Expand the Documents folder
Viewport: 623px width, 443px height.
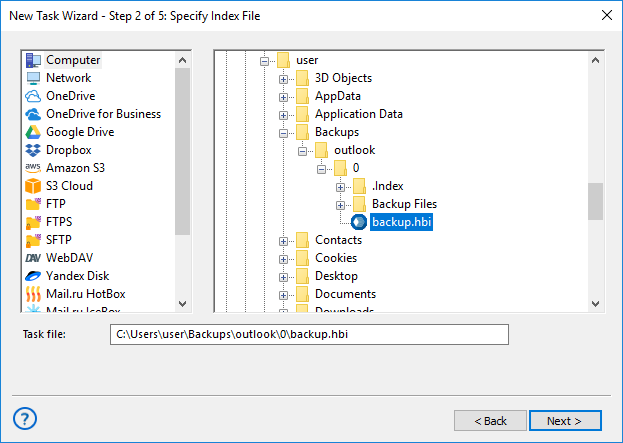[283, 295]
